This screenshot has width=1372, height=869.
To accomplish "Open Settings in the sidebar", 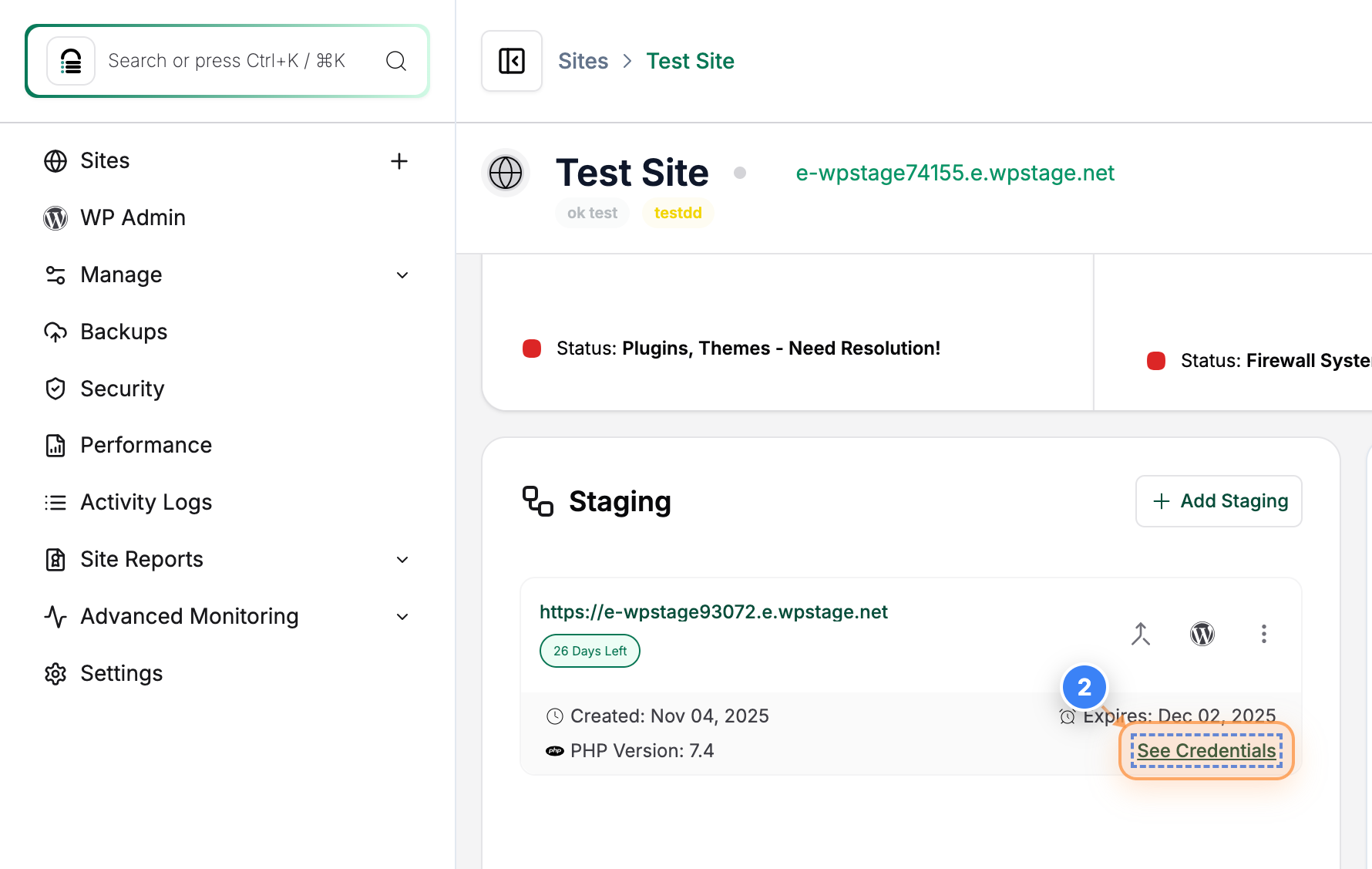I will (122, 673).
